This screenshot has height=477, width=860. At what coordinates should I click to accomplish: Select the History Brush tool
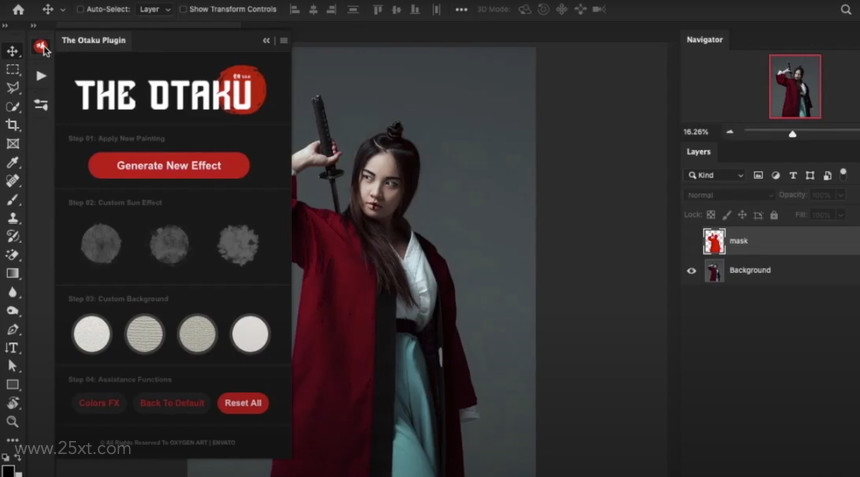12,236
